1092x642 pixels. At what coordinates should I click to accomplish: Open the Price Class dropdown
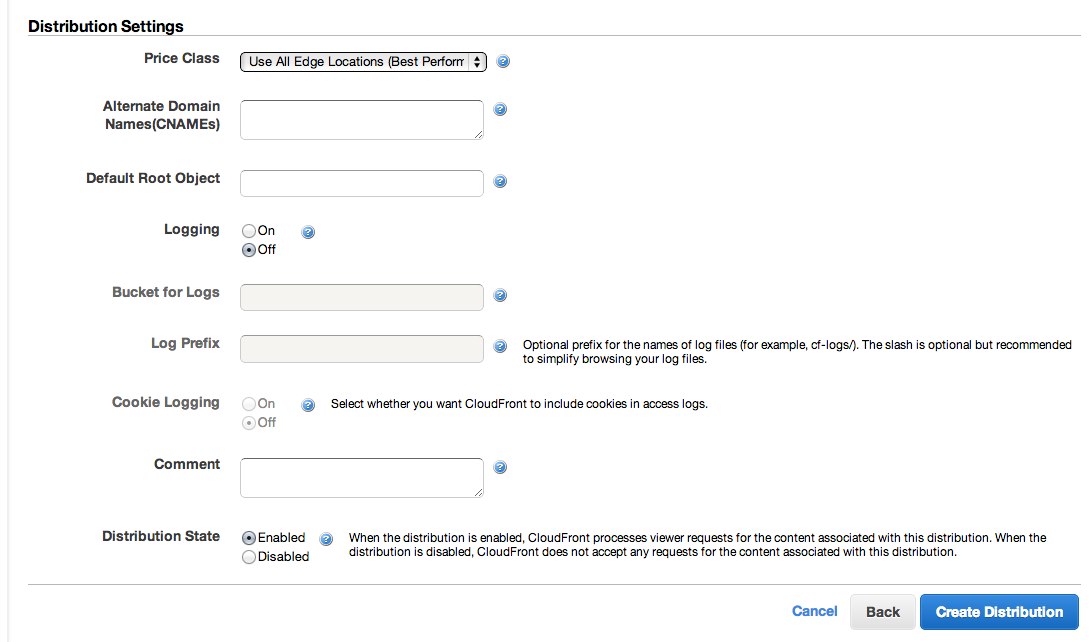tap(363, 62)
